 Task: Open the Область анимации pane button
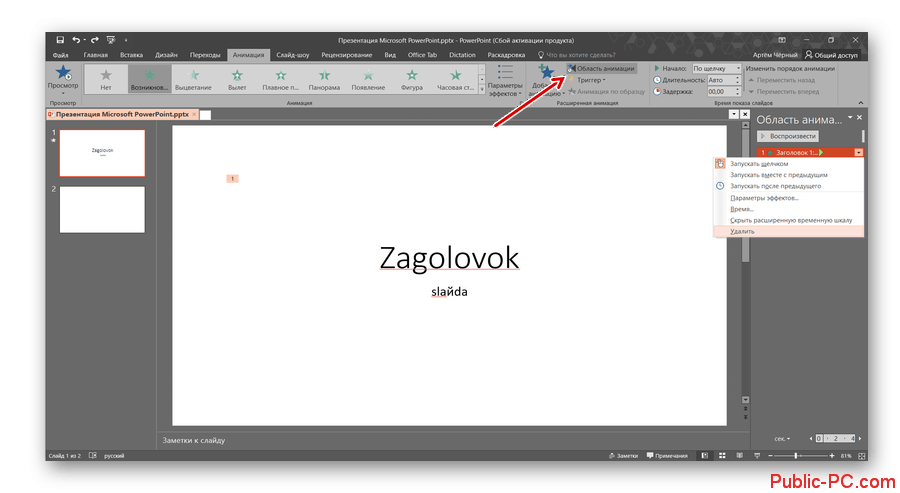(601, 68)
